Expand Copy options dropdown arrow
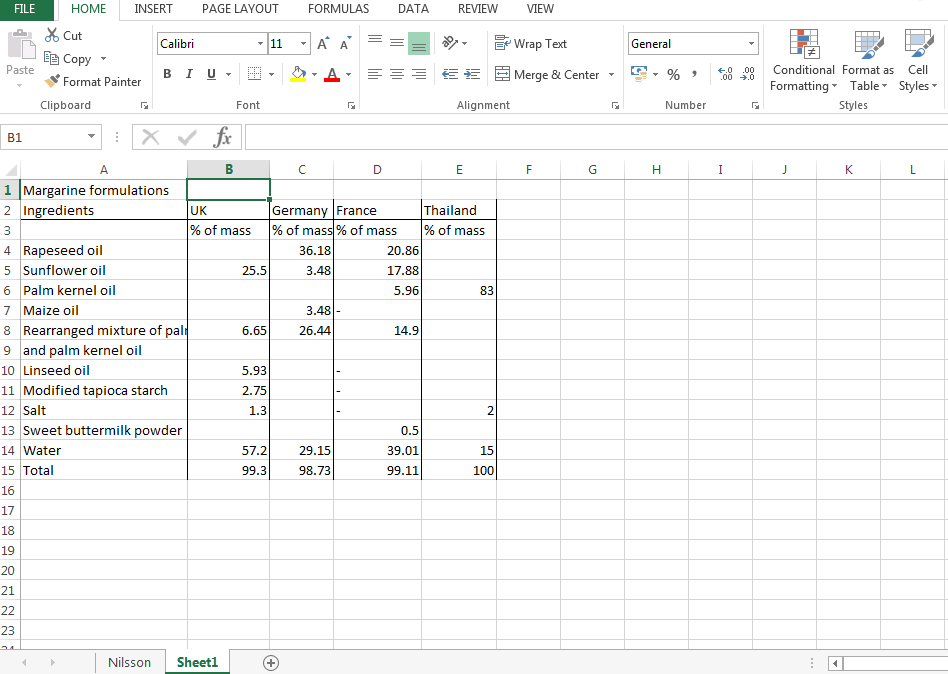Image resolution: width=948 pixels, height=674 pixels. [x=103, y=59]
